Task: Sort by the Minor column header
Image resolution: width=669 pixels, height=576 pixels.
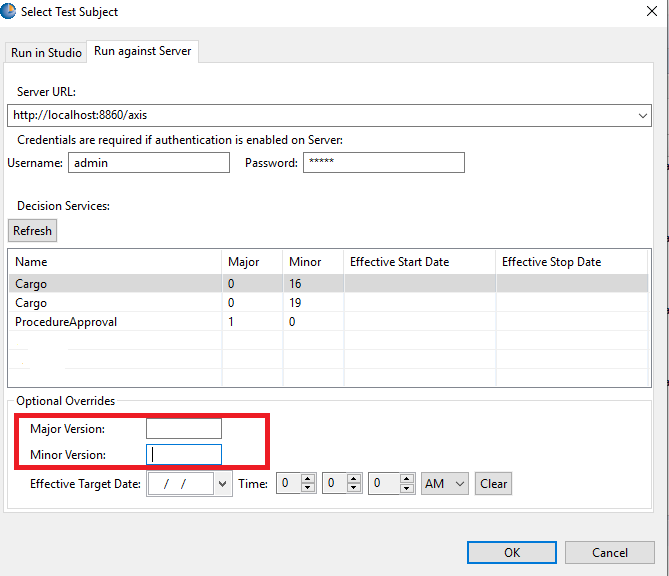Action: pyautogui.click(x=313, y=262)
